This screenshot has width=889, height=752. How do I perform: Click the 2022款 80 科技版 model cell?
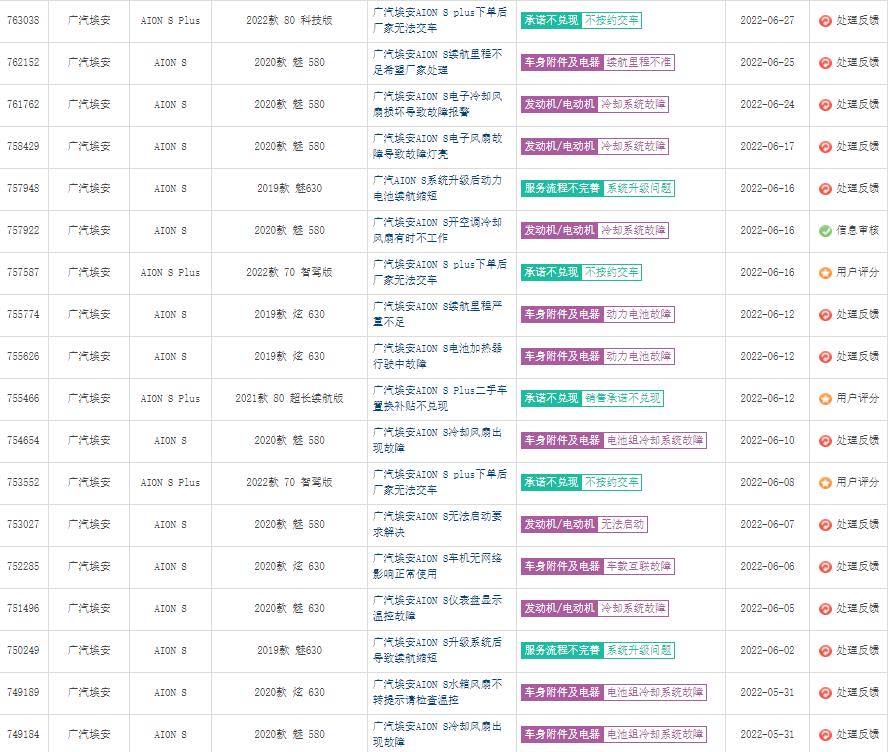289,20
